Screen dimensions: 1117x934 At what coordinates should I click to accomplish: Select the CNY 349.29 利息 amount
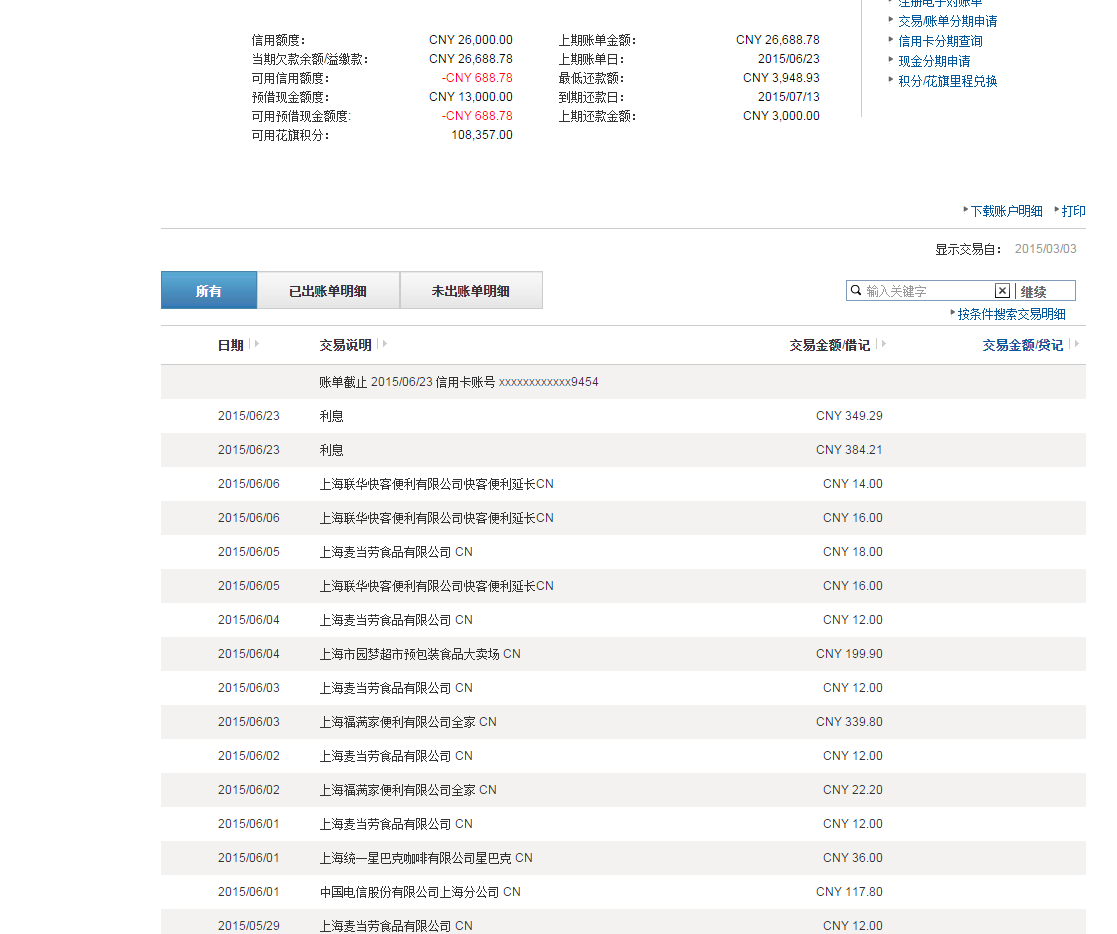(849, 415)
